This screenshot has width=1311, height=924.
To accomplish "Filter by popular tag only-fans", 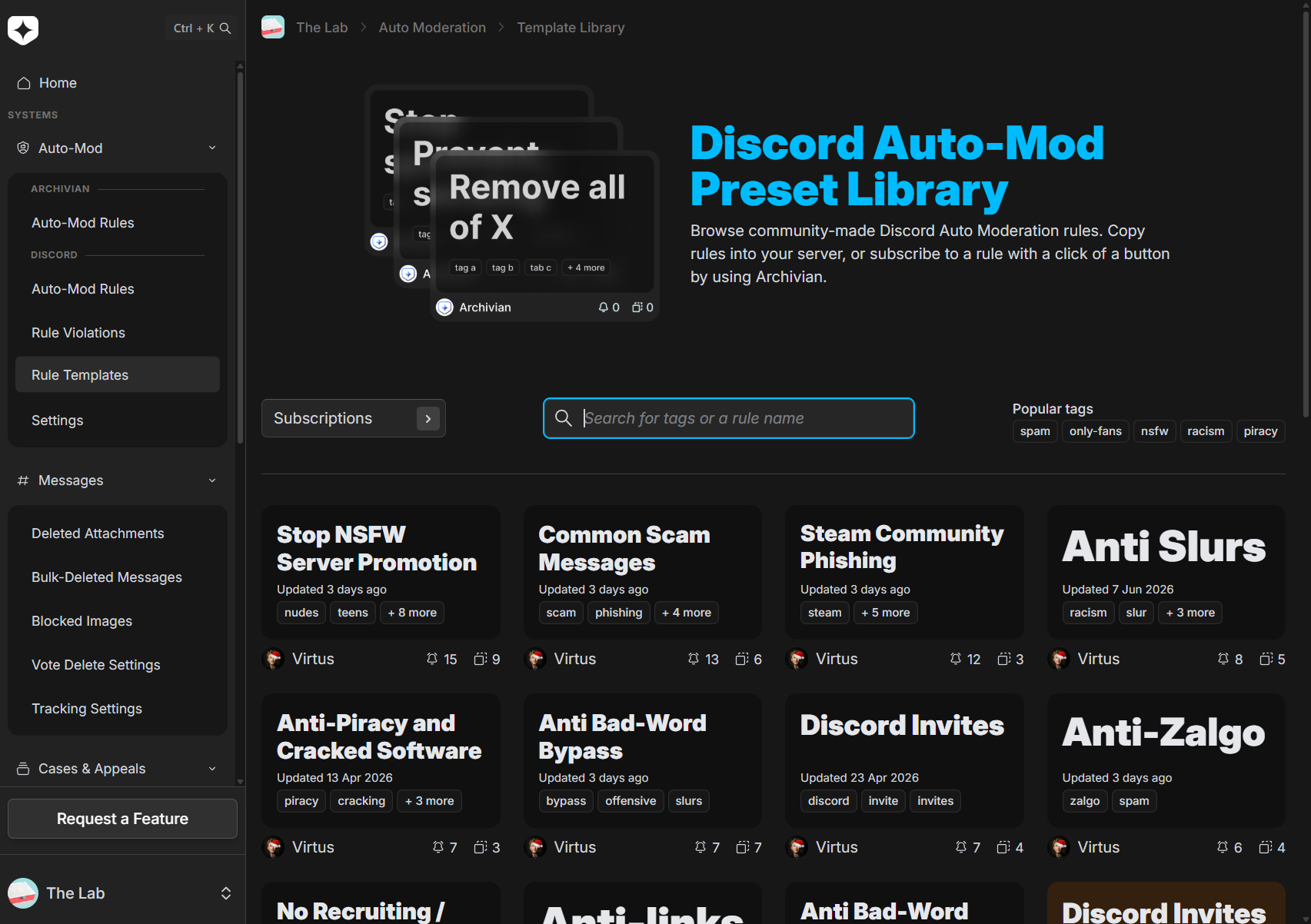I will (1096, 431).
